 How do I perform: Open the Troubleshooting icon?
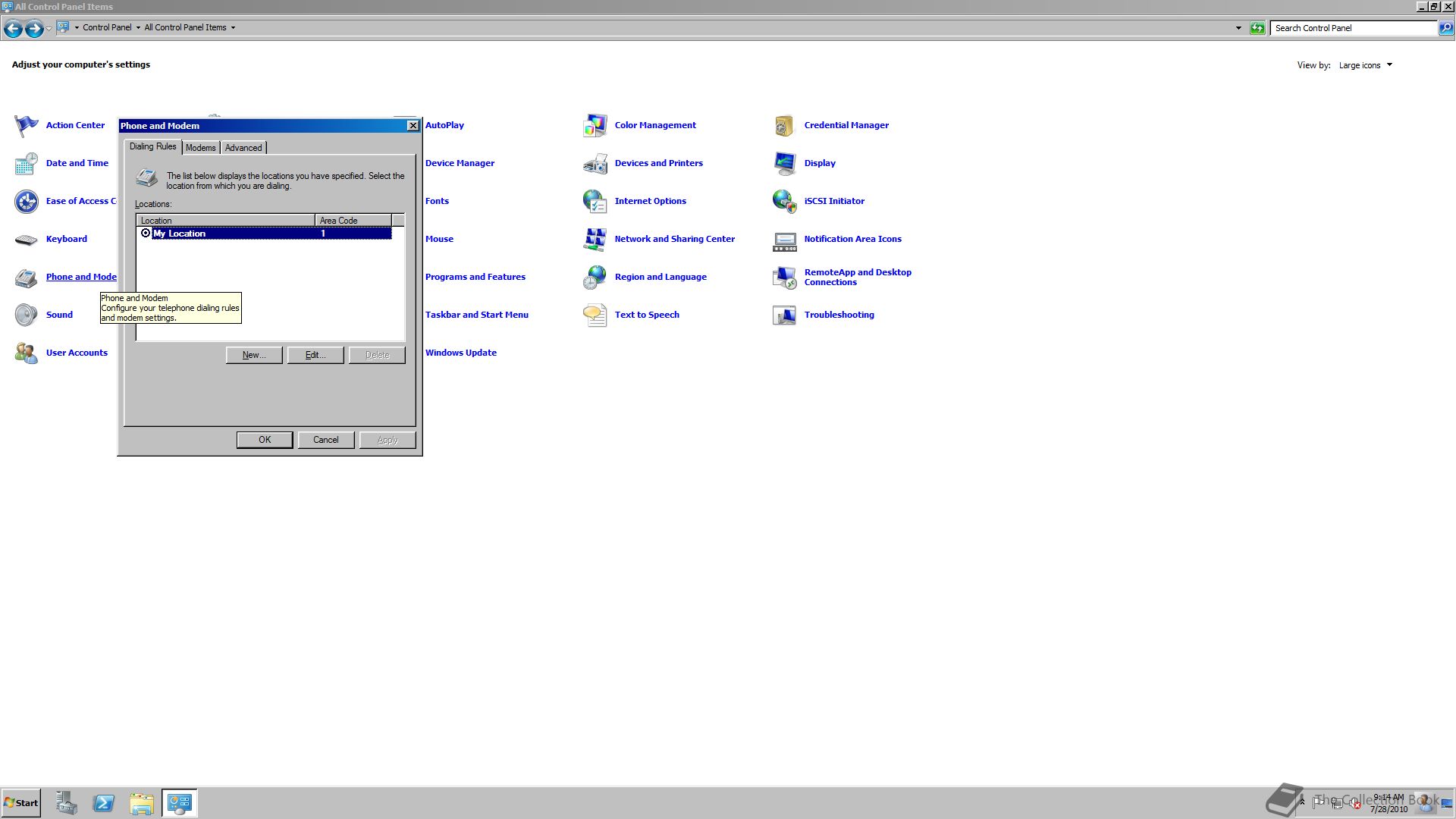pyautogui.click(x=785, y=315)
